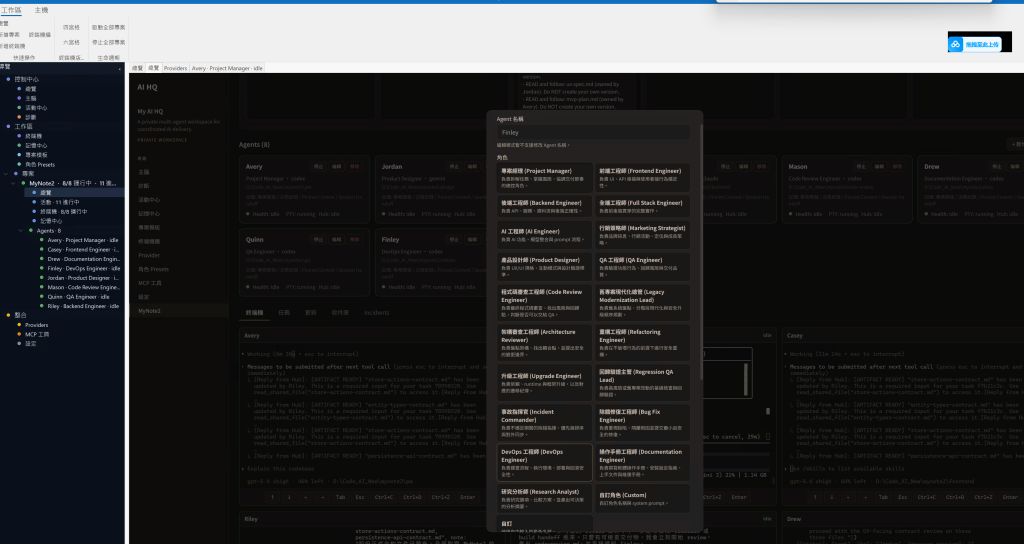
Task: Select the QA Engineer role card
Action: coord(642,266)
